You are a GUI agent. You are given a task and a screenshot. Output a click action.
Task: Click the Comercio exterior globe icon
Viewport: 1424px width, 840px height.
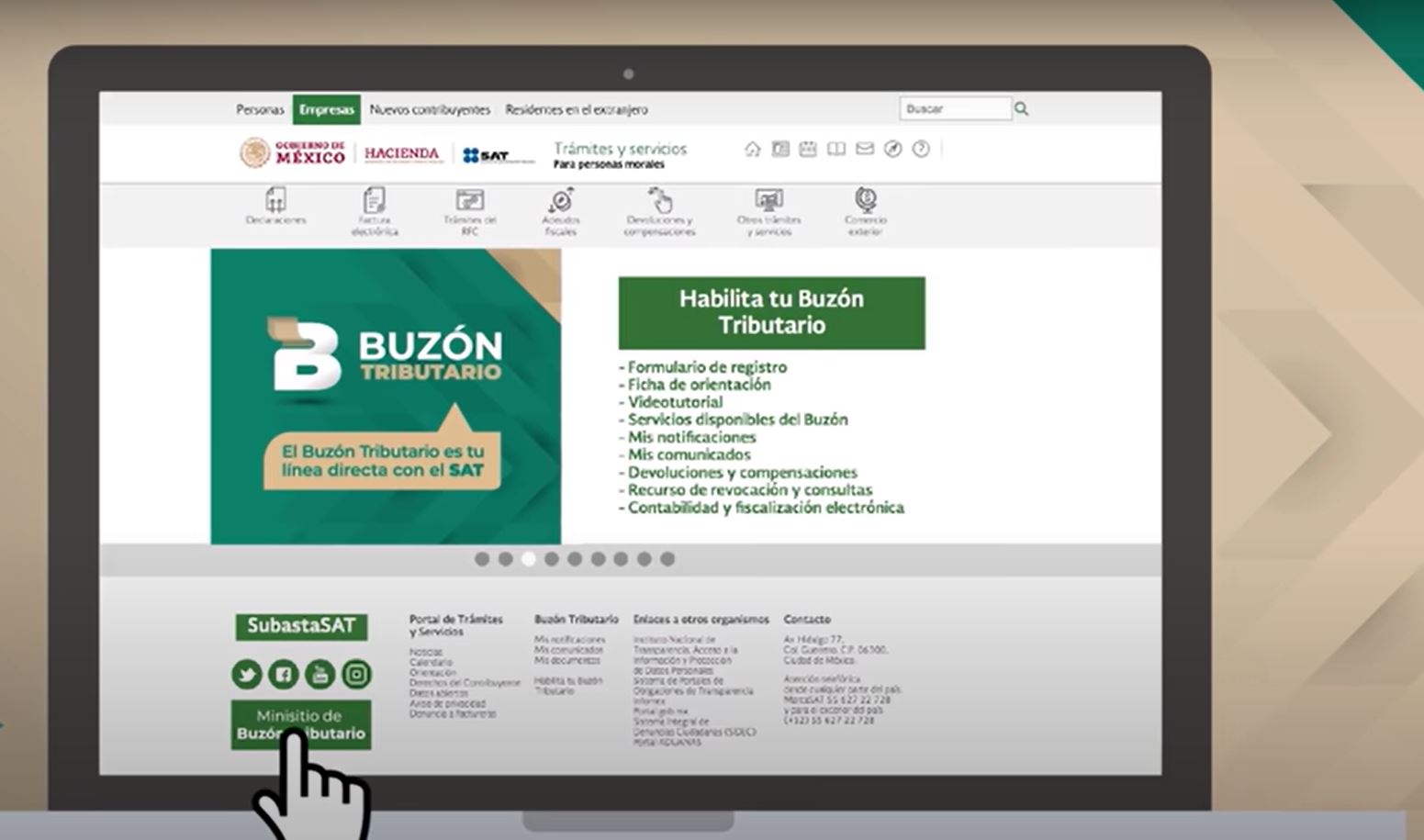(865, 202)
